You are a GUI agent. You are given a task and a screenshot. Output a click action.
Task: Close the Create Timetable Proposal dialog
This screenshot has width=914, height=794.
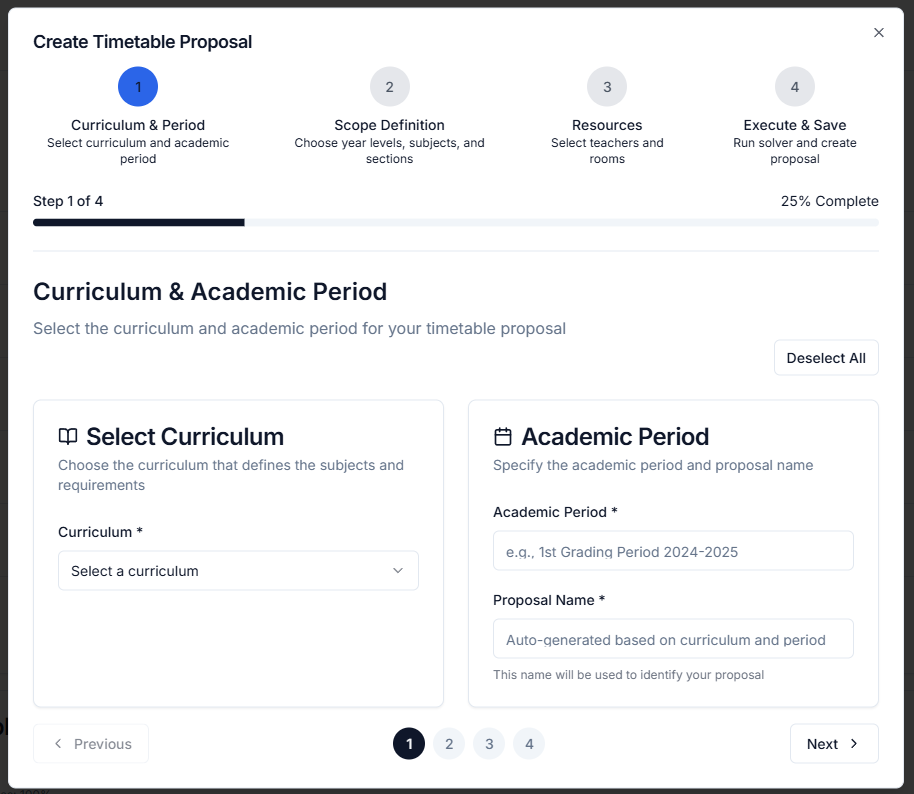tap(879, 33)
